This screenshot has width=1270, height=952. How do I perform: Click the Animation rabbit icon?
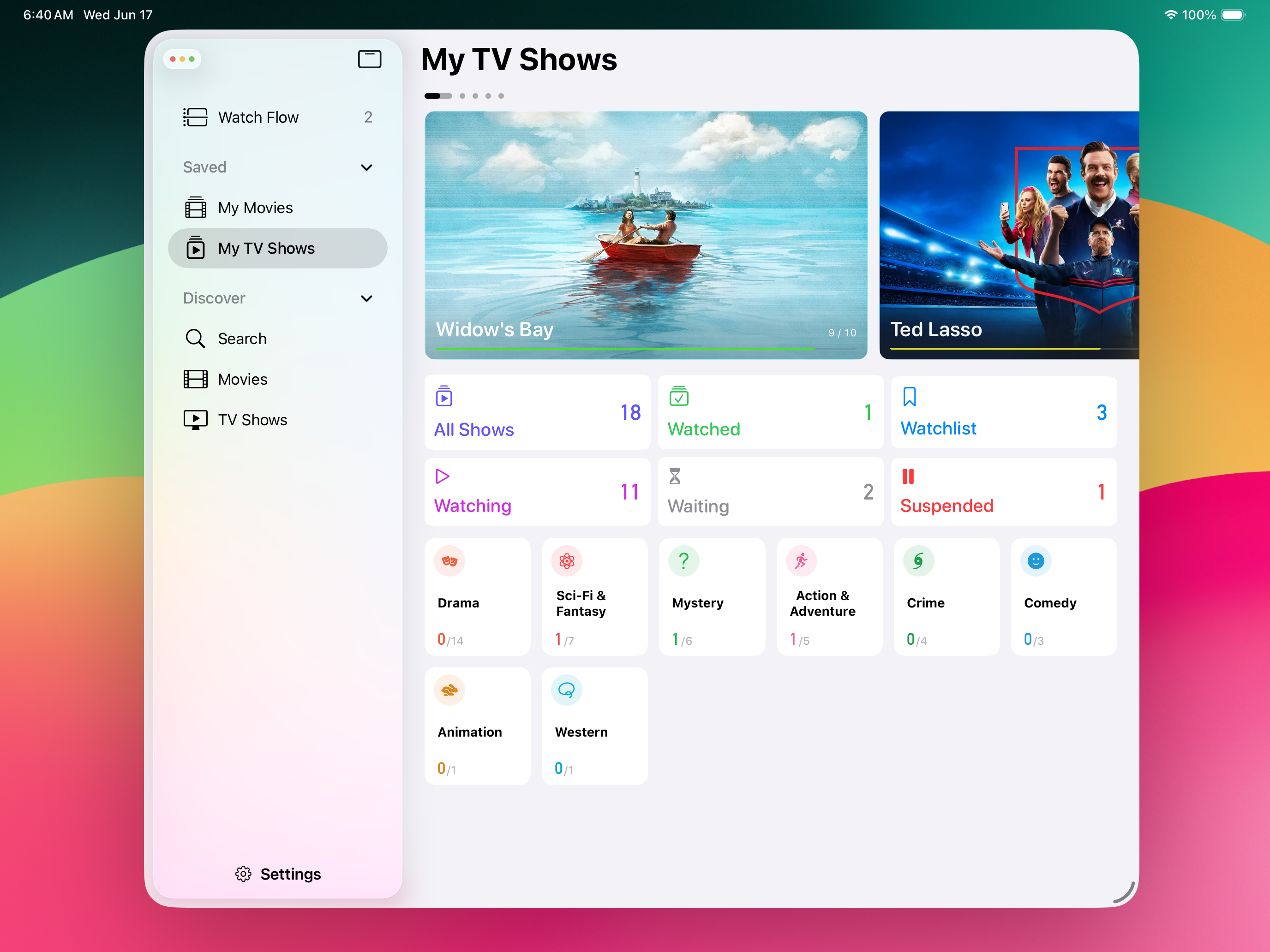[449, 690]
